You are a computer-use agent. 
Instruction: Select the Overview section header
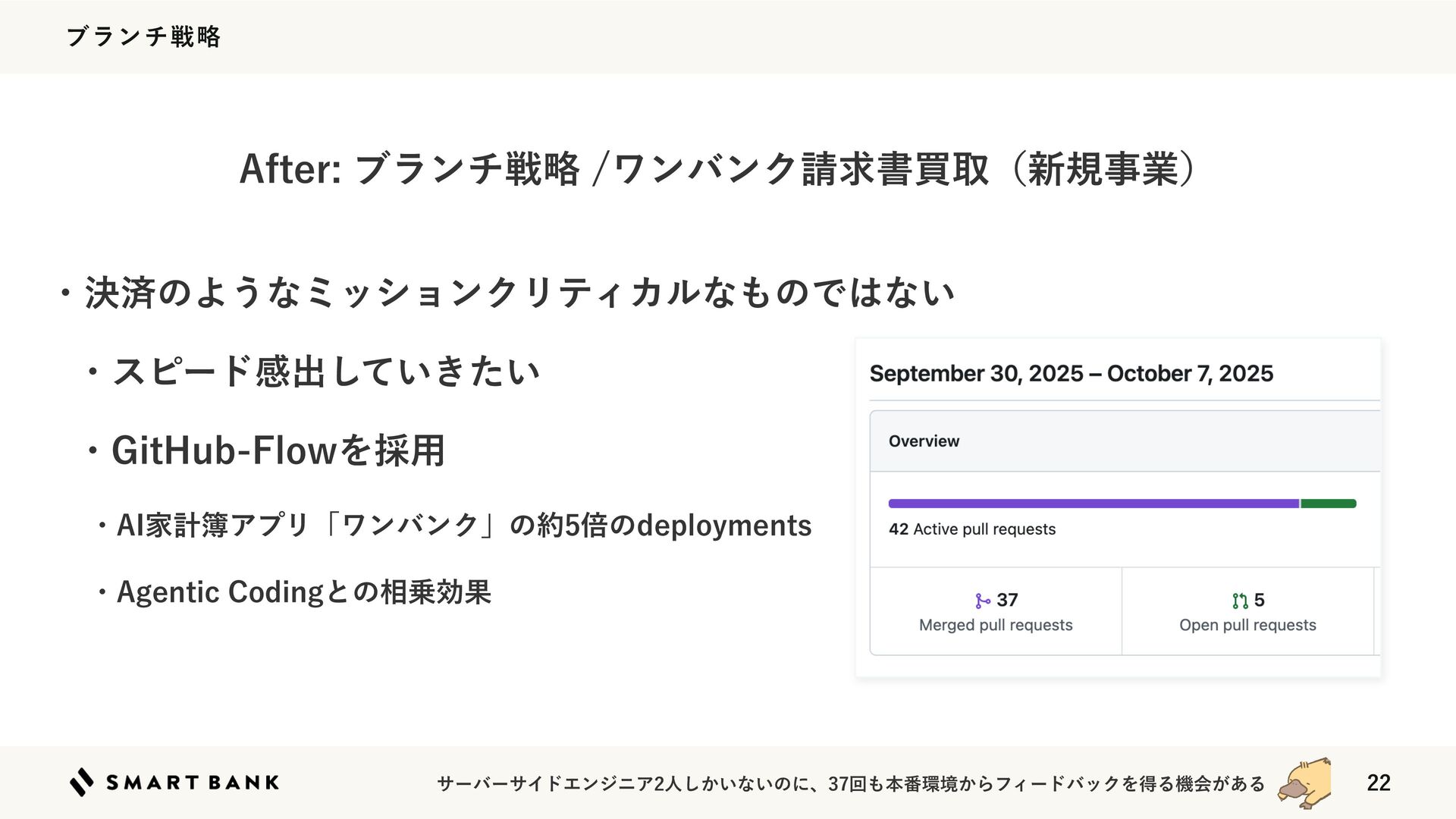click(924, 441)
